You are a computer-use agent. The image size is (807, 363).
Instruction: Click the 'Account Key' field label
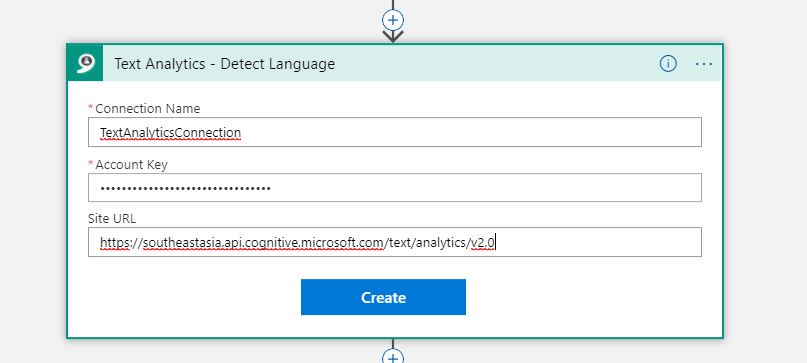(131, 164)
